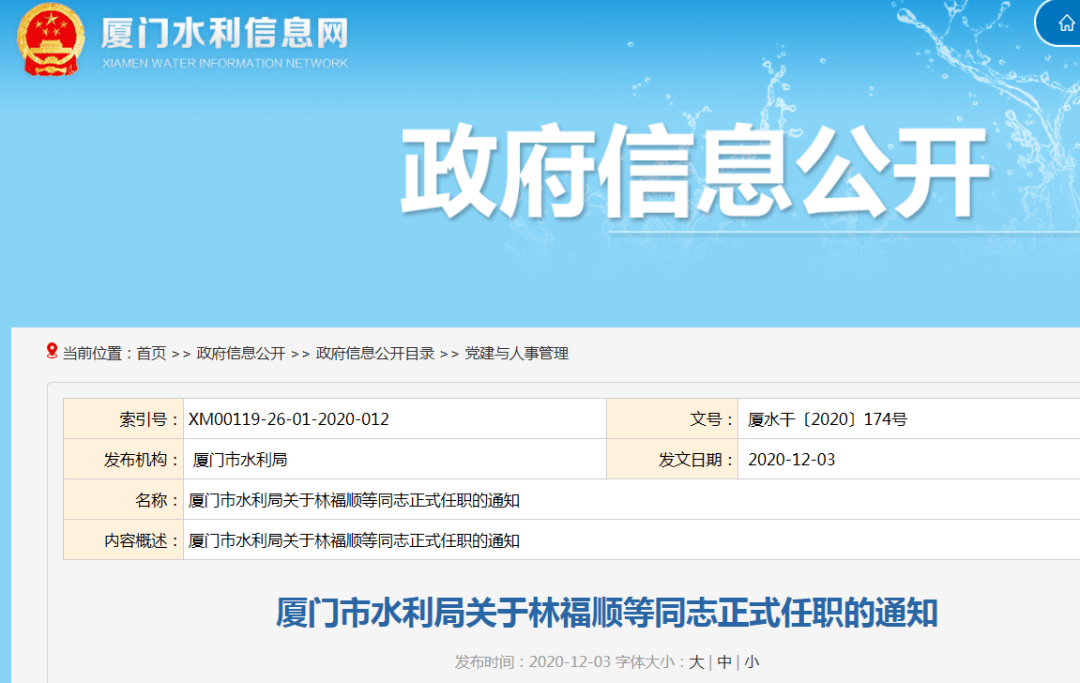Open 政府信息公开目录 breadcrumb link
This screenshot has height=683, width=1080.
(375, 353)
